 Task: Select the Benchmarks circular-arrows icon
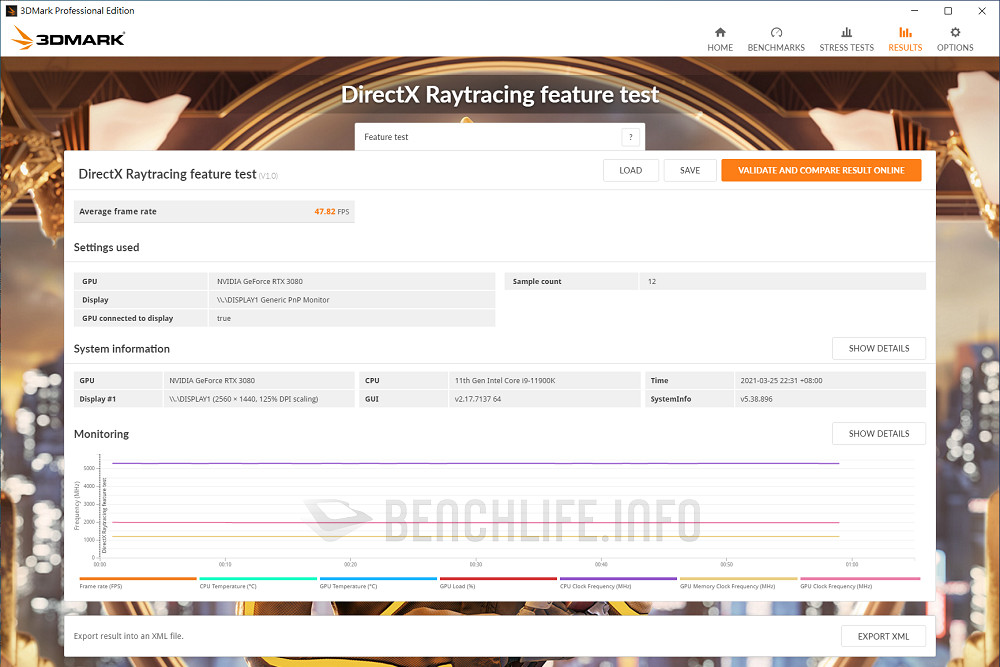coord(776,33)
